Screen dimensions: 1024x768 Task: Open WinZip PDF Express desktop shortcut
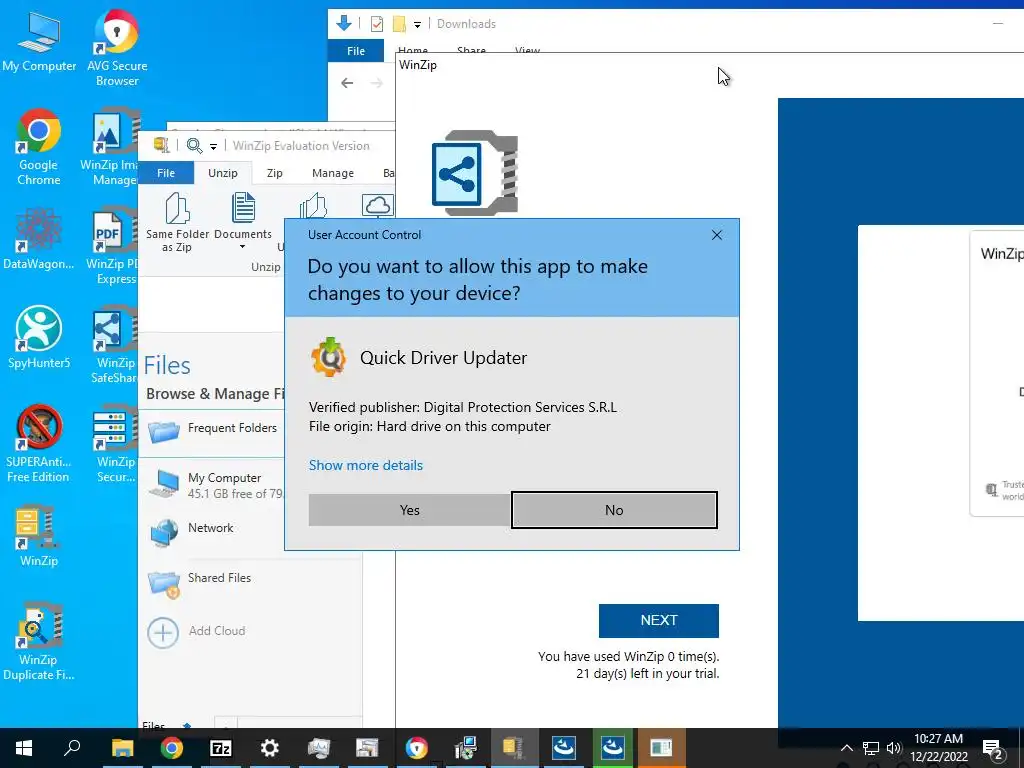coord(112,246)
